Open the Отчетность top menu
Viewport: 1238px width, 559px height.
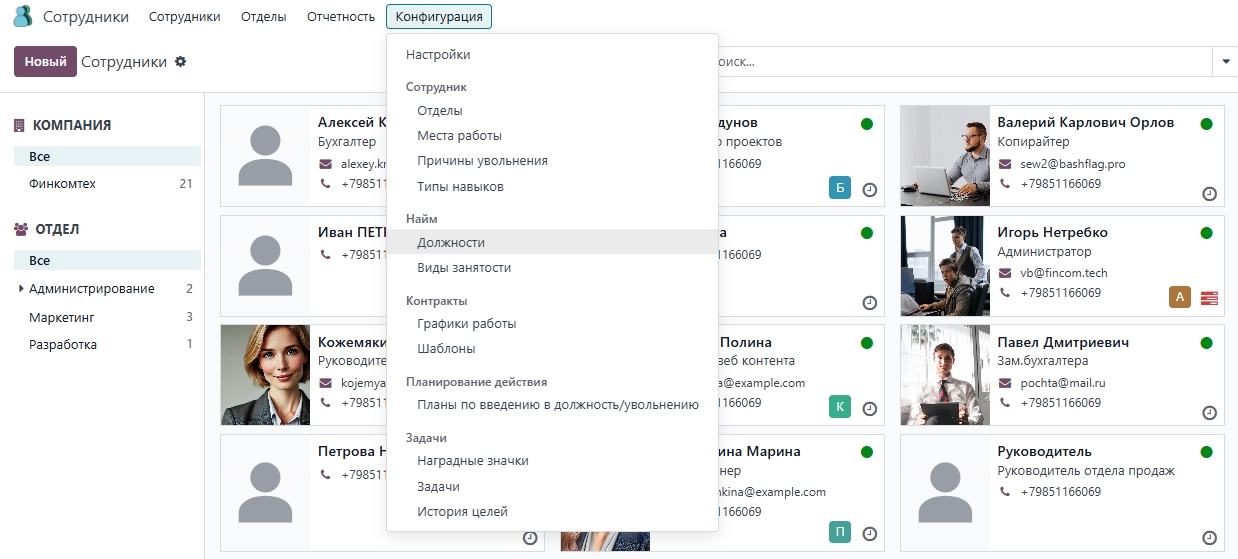coord(341,16)
